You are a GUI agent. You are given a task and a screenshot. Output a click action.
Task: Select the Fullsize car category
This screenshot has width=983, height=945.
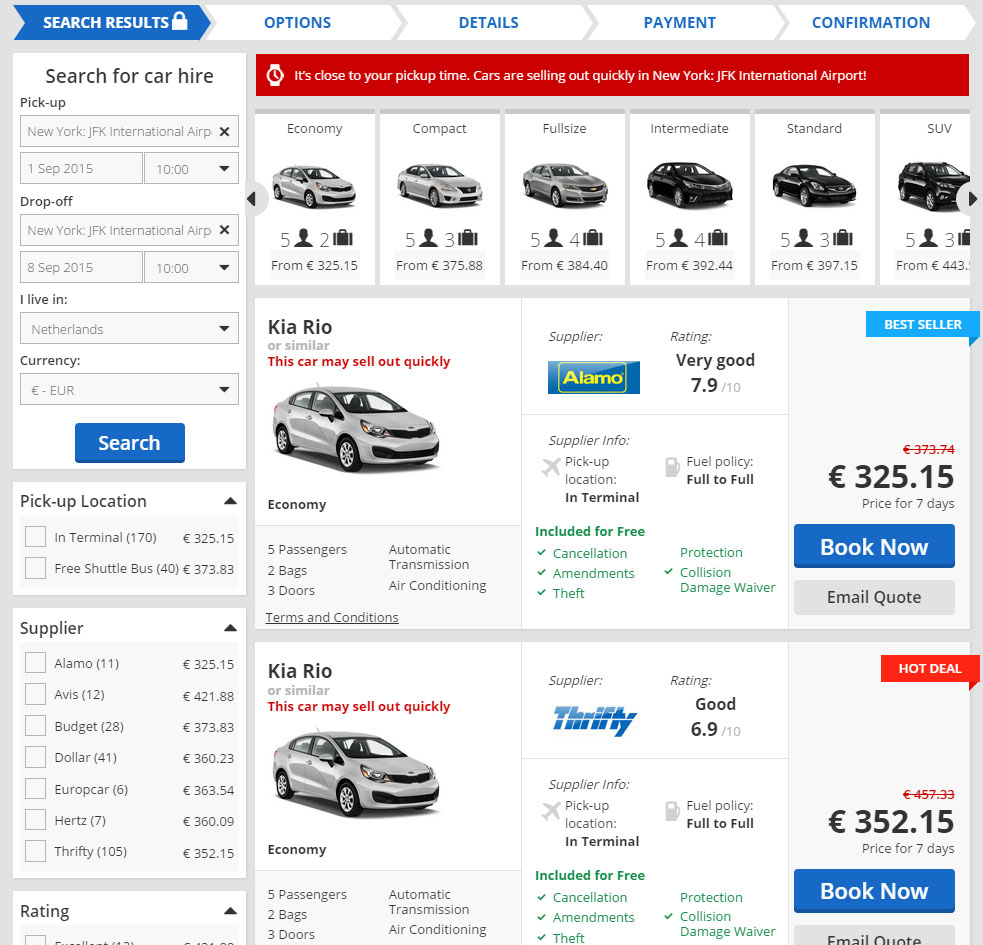564,198
